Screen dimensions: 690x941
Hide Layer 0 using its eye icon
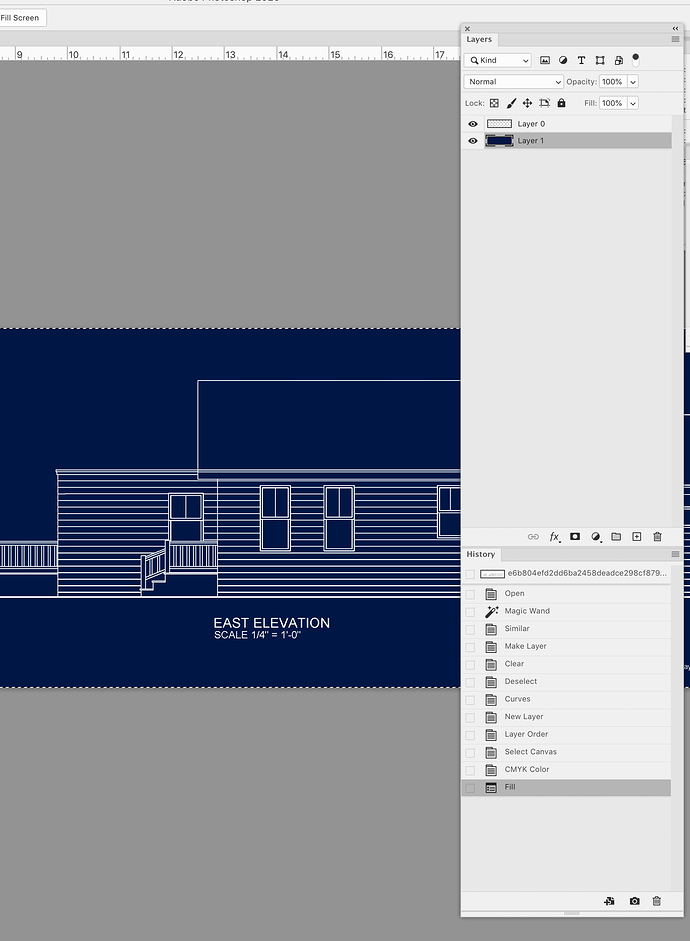(x=473, y=124)
